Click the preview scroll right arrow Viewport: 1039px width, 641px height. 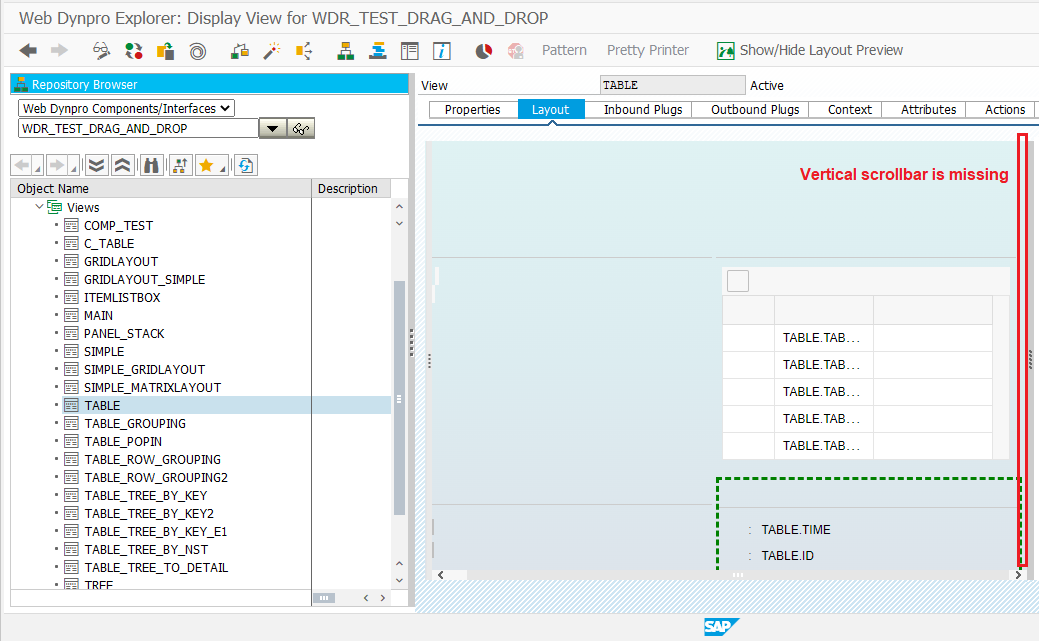click(x=1018, y=575)
